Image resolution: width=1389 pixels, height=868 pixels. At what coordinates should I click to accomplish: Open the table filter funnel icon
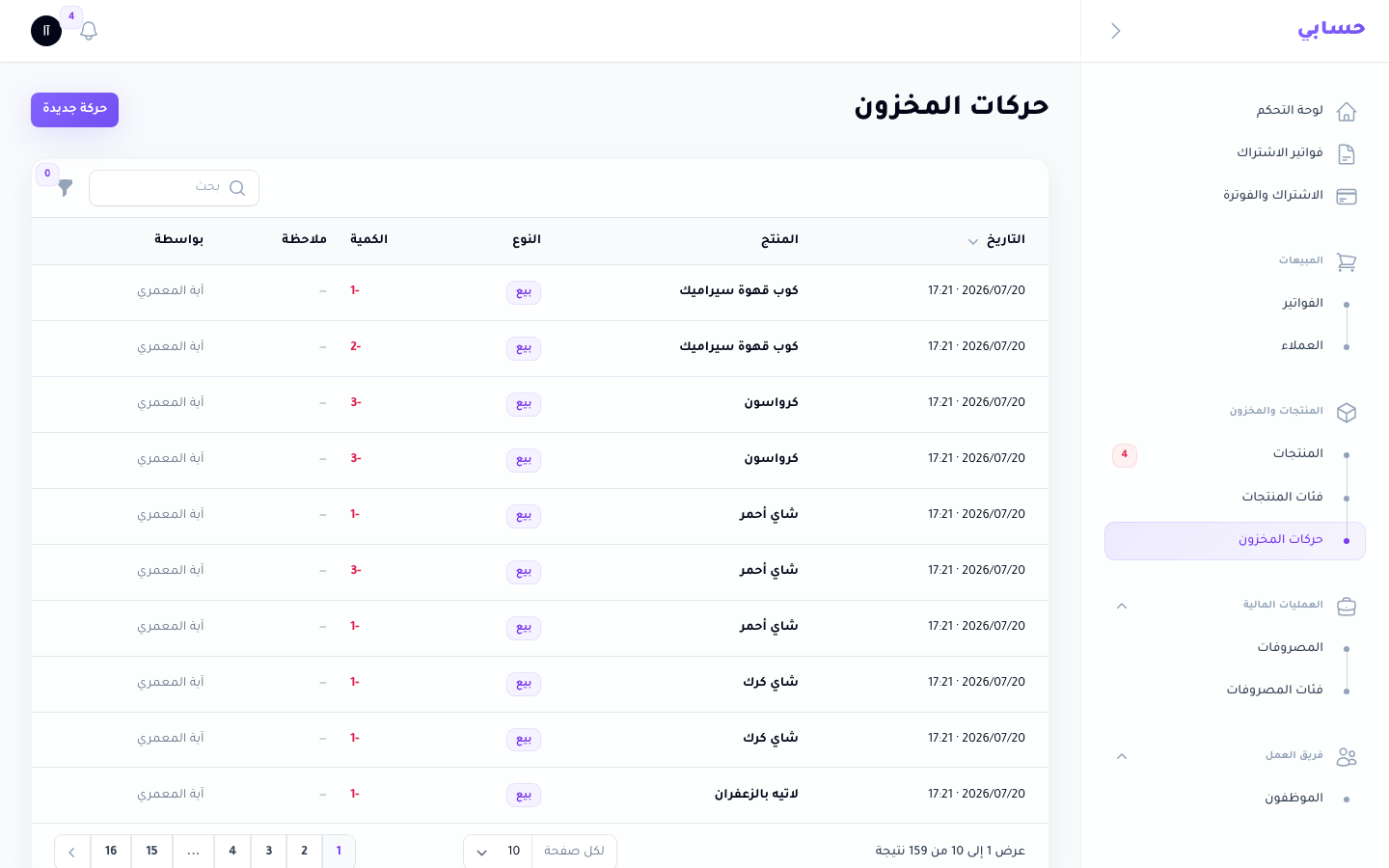(65, 188)
